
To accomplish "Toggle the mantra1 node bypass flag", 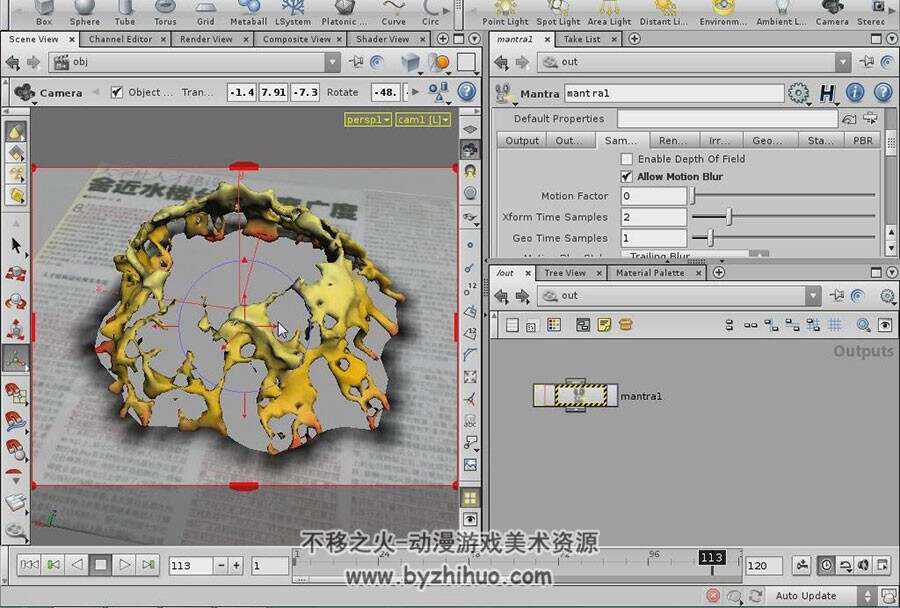I will [539, 396].
